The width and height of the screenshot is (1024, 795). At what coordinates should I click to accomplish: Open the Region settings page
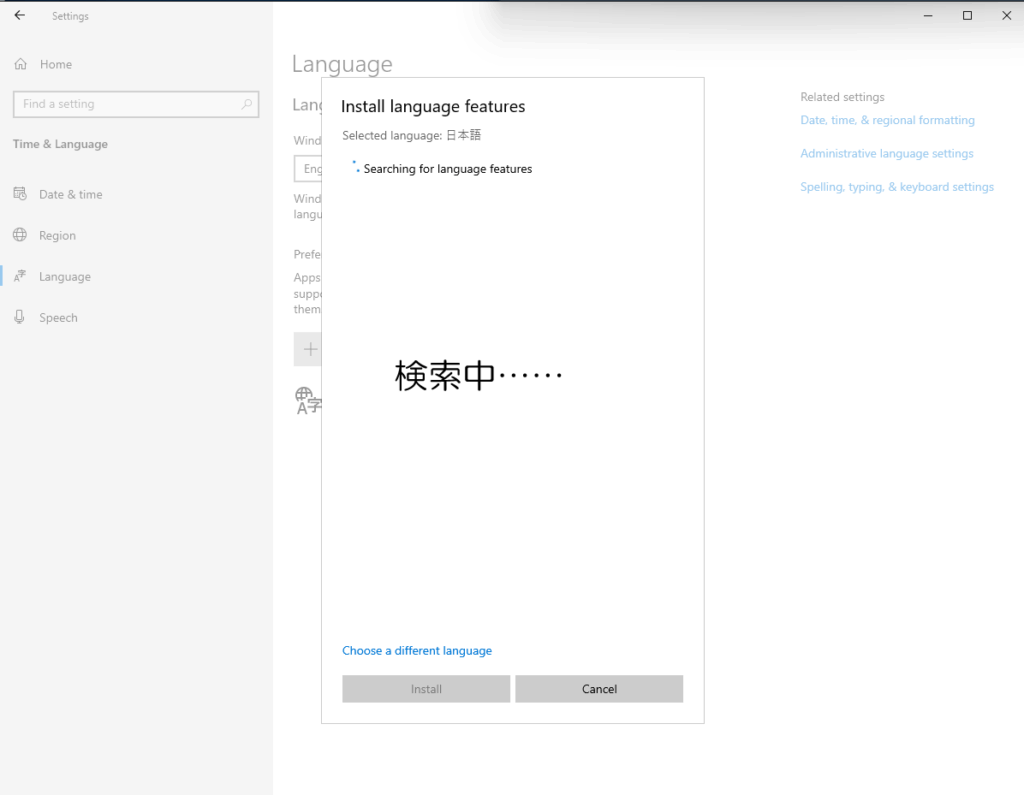pos(57,235)
